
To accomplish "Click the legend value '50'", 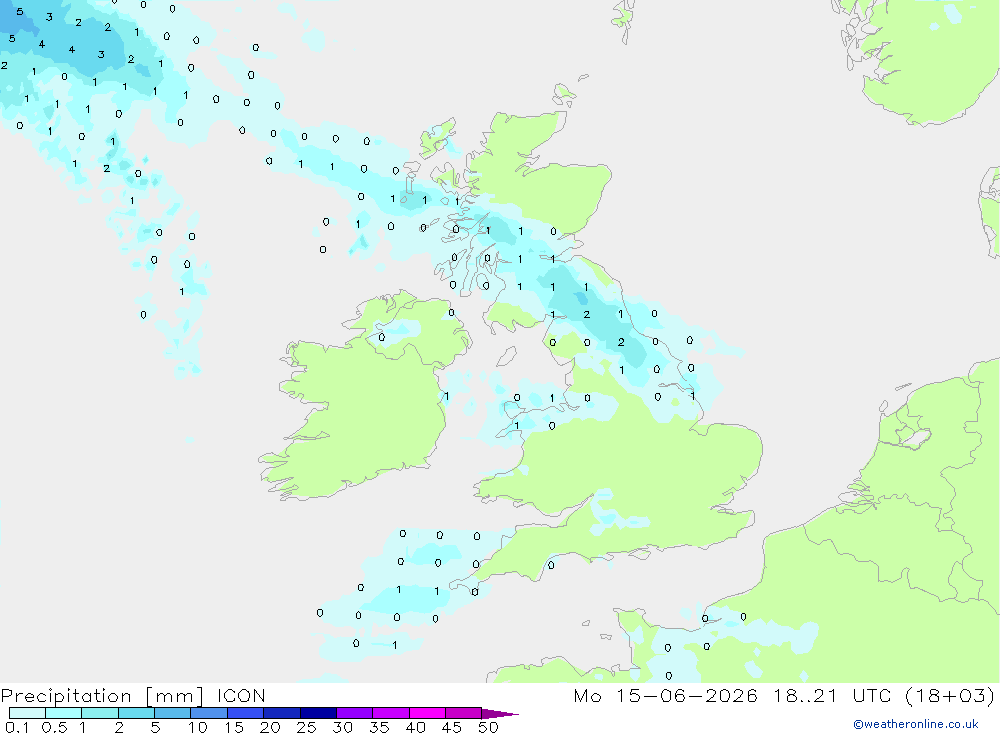I will (x=488, y=727).
